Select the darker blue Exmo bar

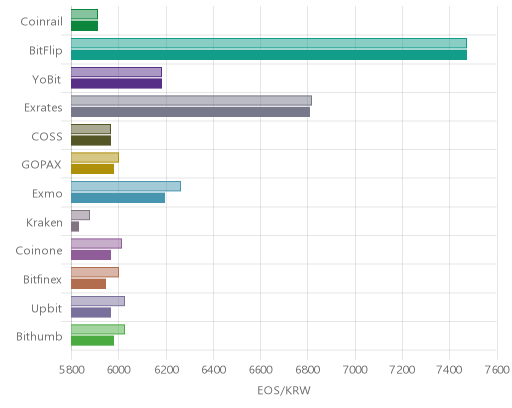click(x=118, y=198)
